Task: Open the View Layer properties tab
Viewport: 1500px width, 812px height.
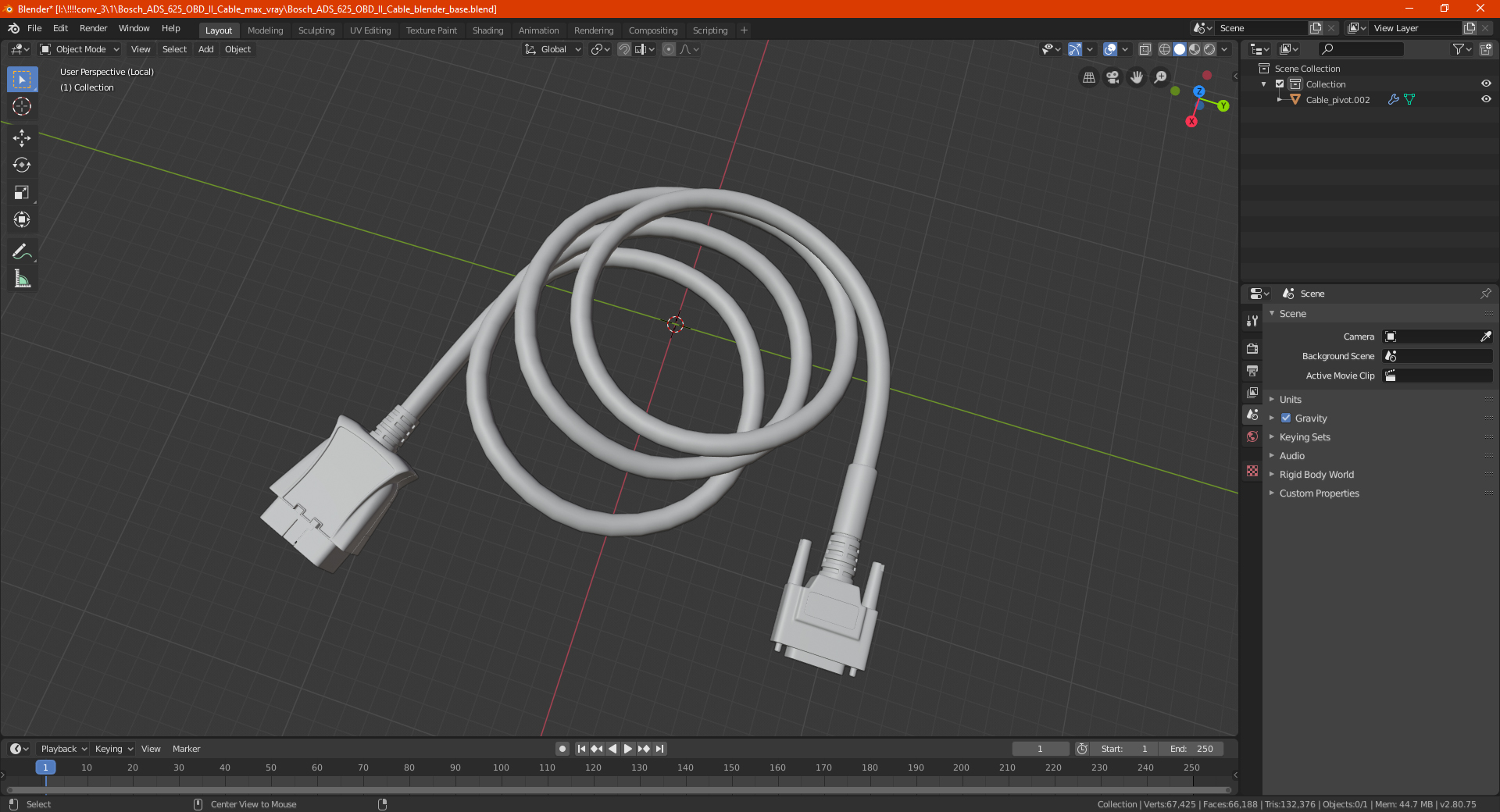Action: coord(1252,392)
